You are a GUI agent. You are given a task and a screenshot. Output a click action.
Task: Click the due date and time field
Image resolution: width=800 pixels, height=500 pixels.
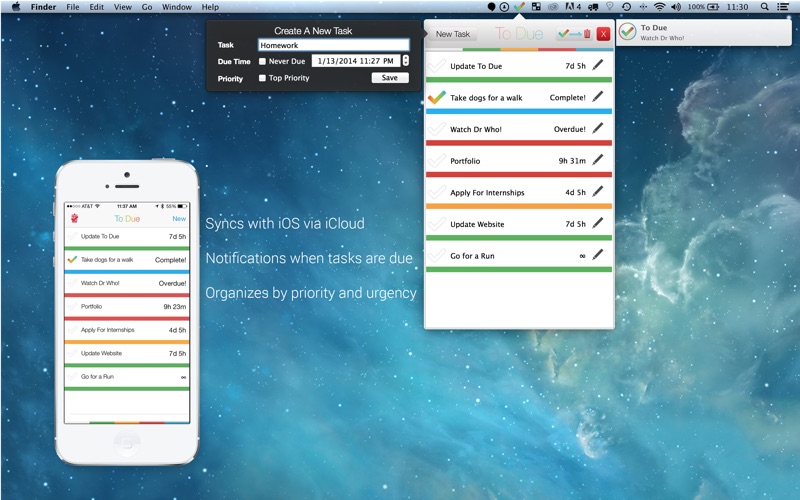356,61
